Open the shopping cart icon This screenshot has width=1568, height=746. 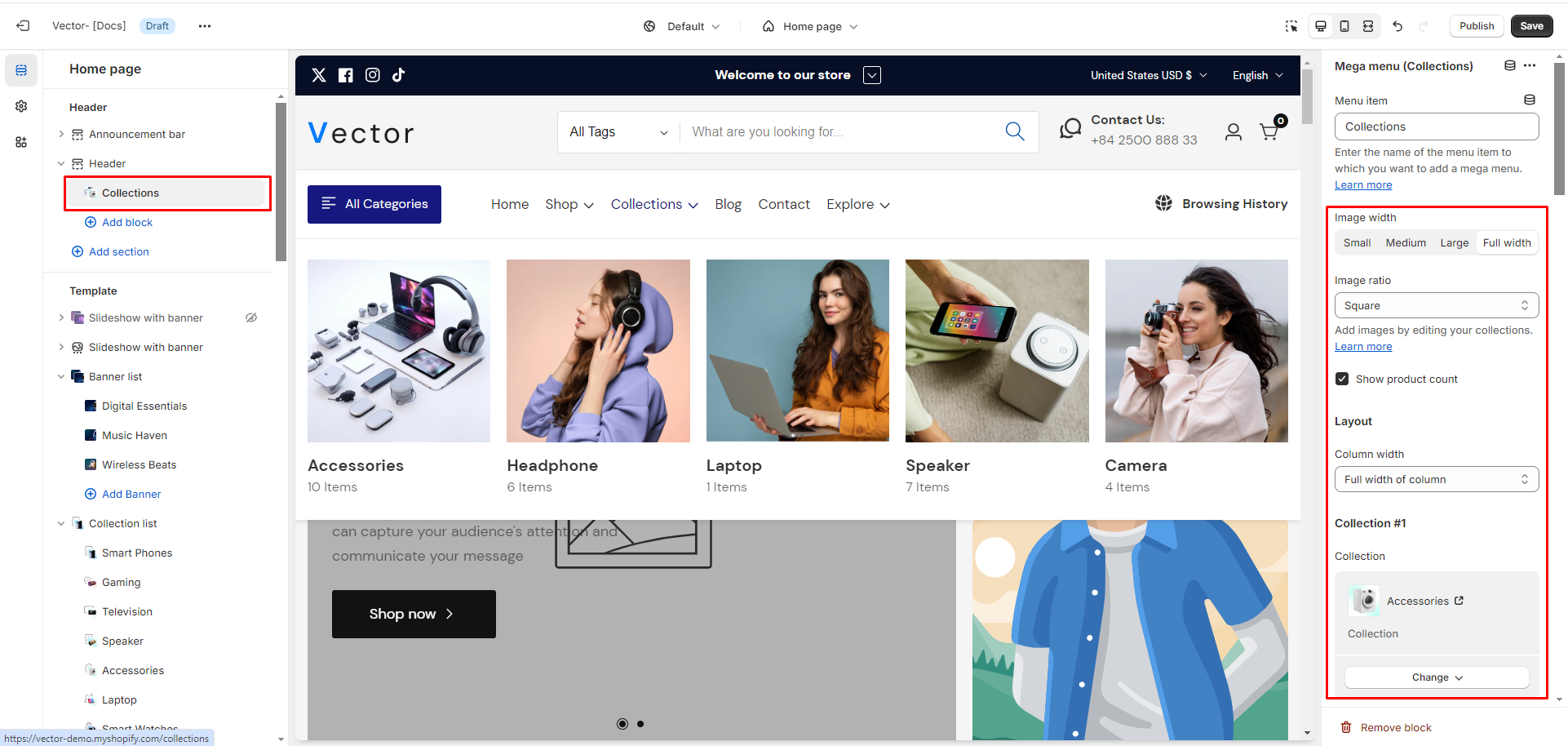(x=1269, y=131)
